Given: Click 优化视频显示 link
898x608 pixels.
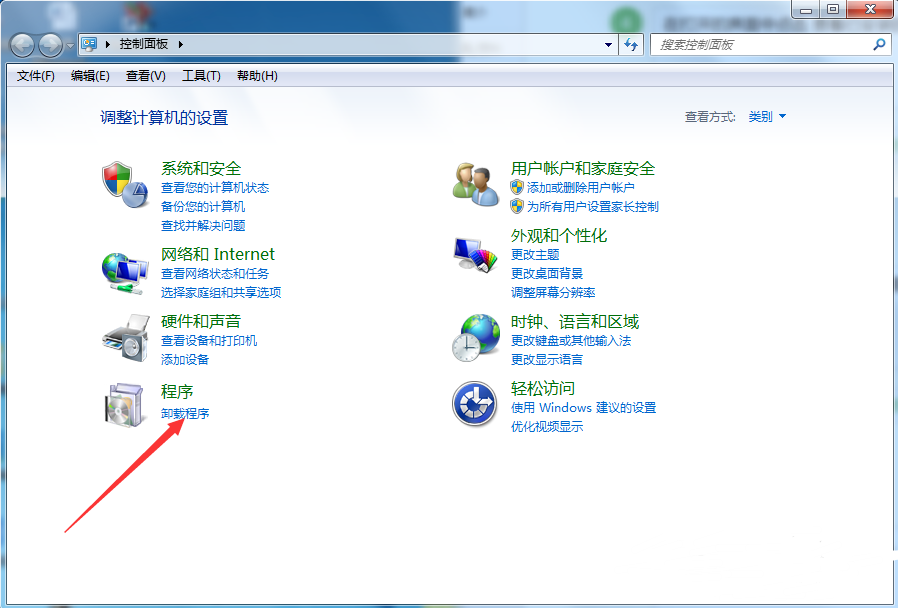Looking at the screenshot, I should click(547, 427).
